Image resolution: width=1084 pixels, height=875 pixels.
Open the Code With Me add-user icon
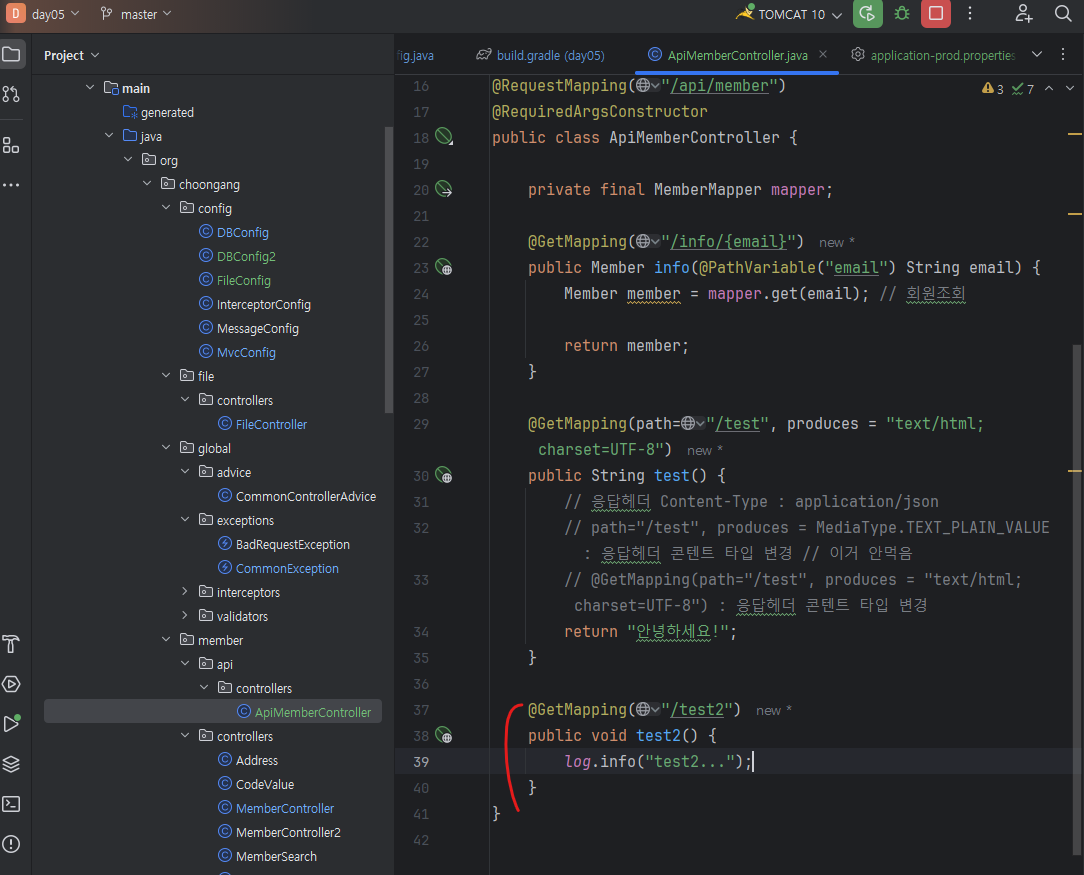[1024, 14]
